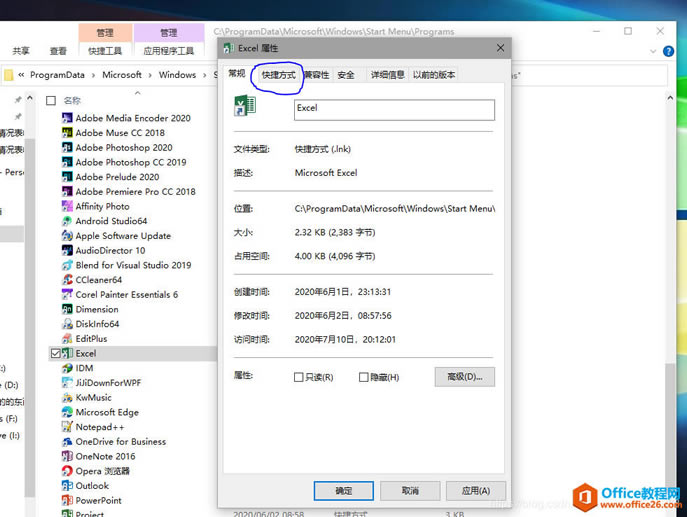Click Corel Painter Essentials 6 icon

pyautogui.click(x=67, y=294)
